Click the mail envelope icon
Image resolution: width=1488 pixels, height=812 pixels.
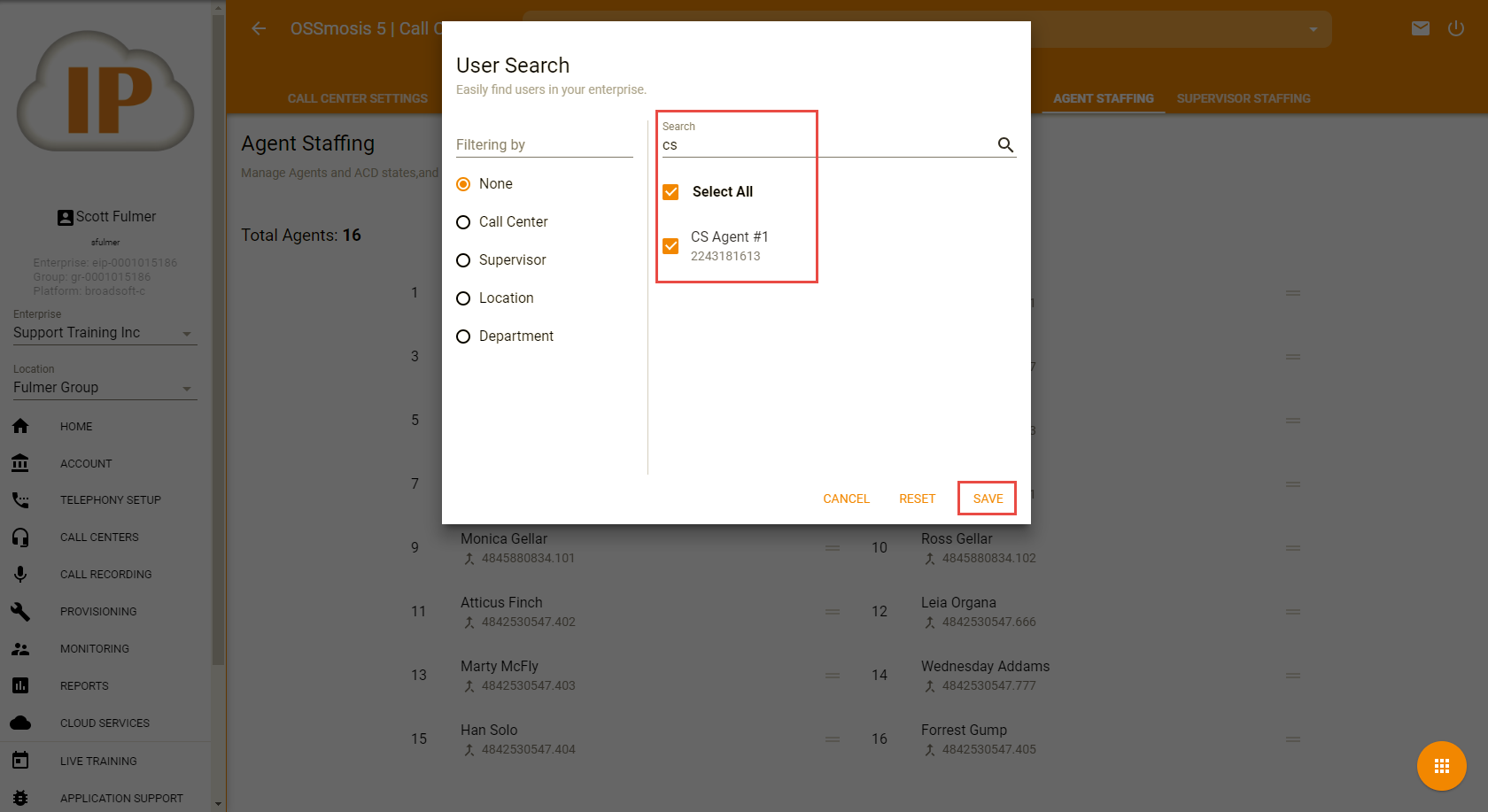click(1421, 28)
